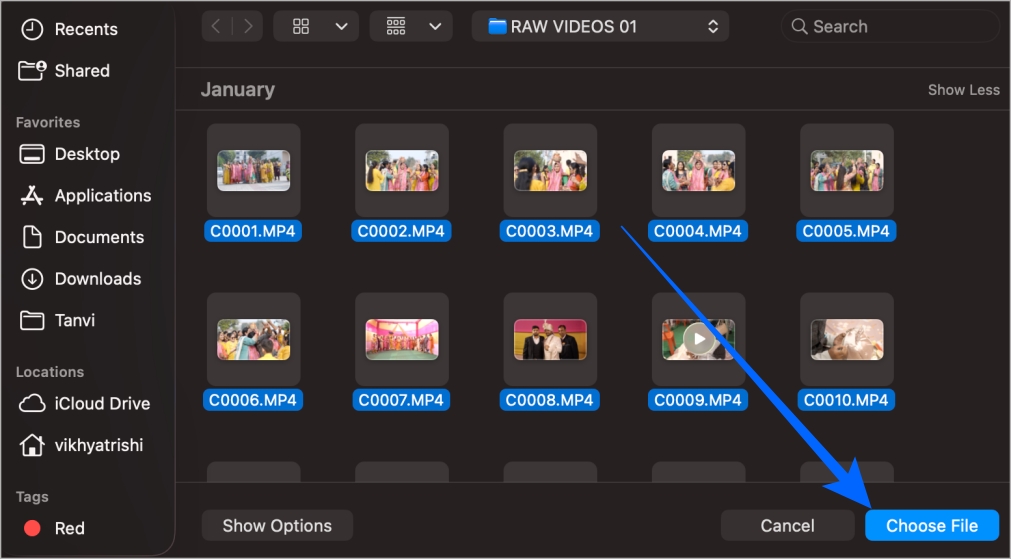Select the Red tag
Screen dimensions: 1011x559
click(x=54, y=528)
